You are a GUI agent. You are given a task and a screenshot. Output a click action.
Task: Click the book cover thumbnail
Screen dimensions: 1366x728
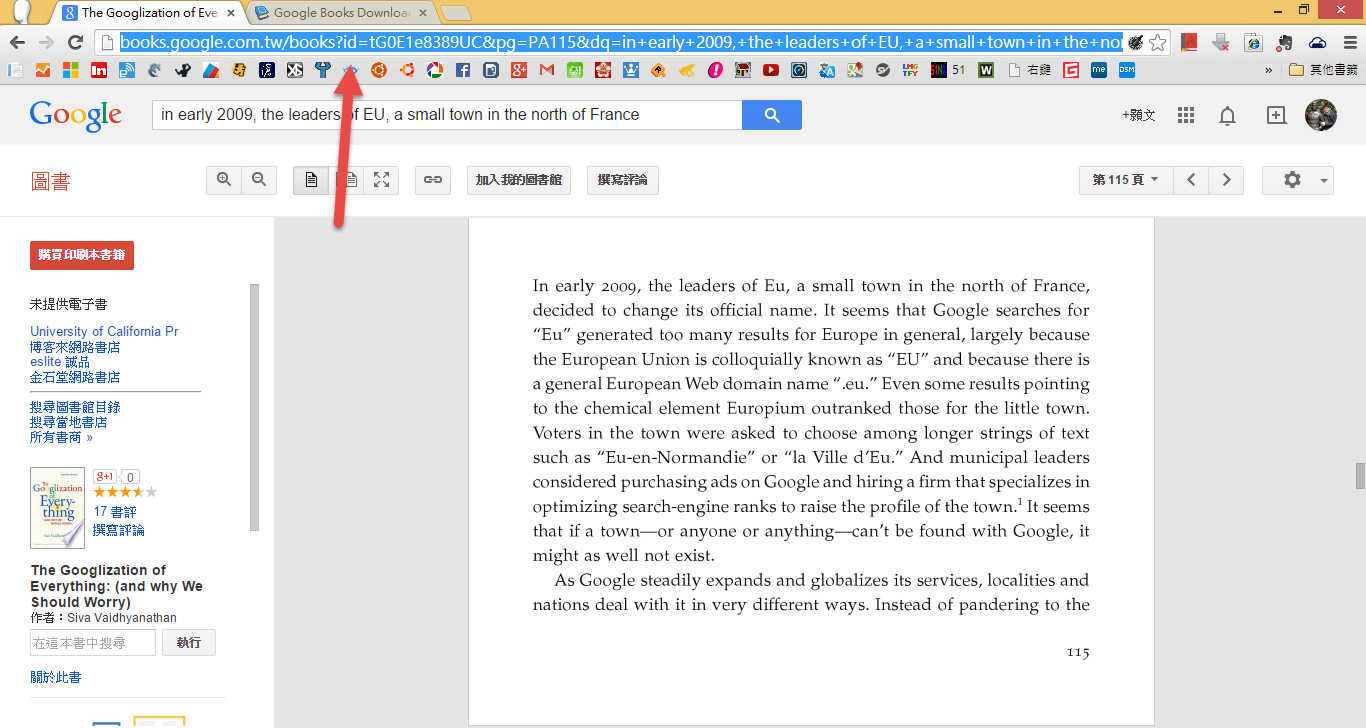tap(57, 508)
